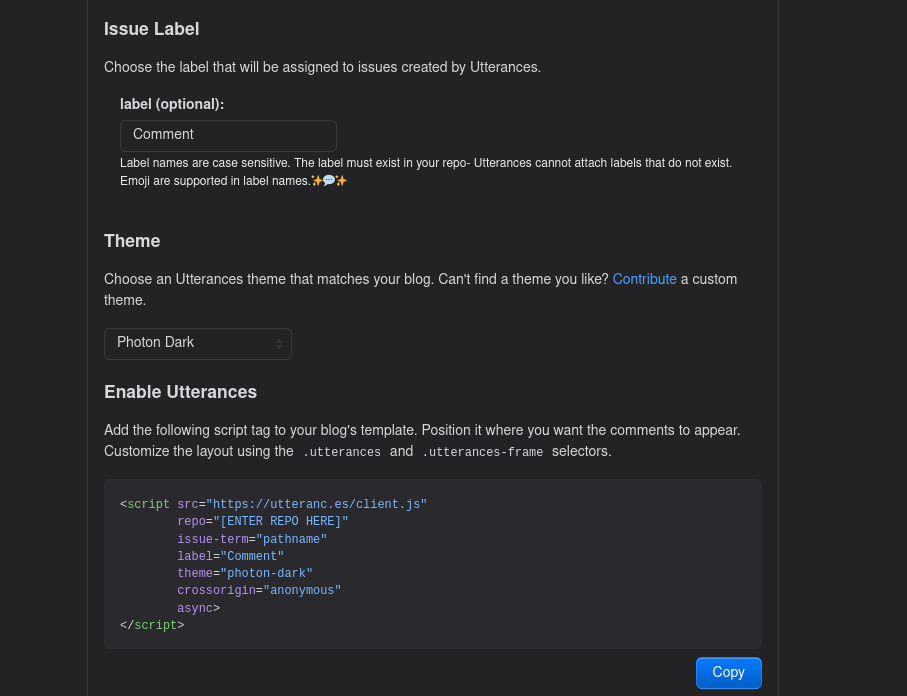The width and height of the screenshot is (907, 696).
Task: Click 'Add the following script tag' paragraph
Action: (422, 441)
